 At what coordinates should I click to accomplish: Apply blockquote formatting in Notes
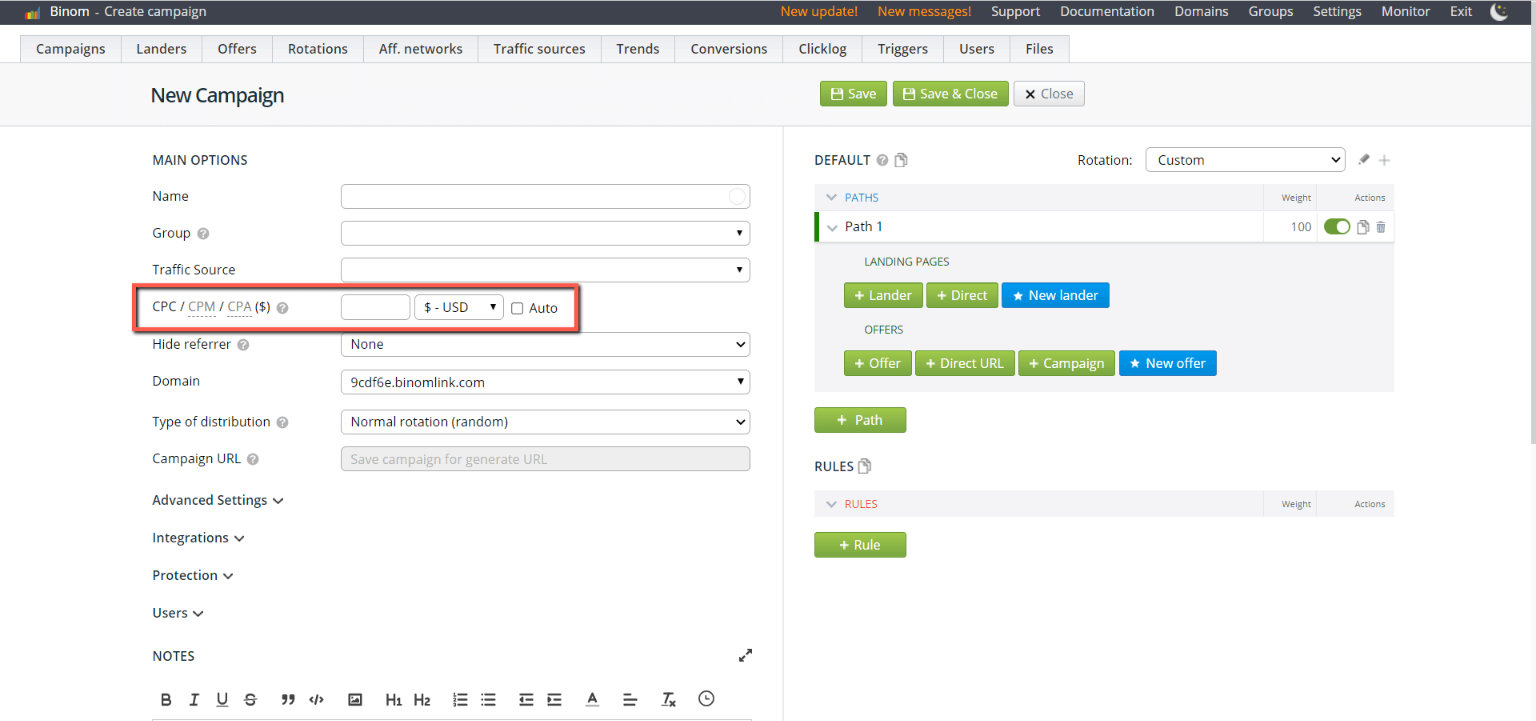click(288, 699)
